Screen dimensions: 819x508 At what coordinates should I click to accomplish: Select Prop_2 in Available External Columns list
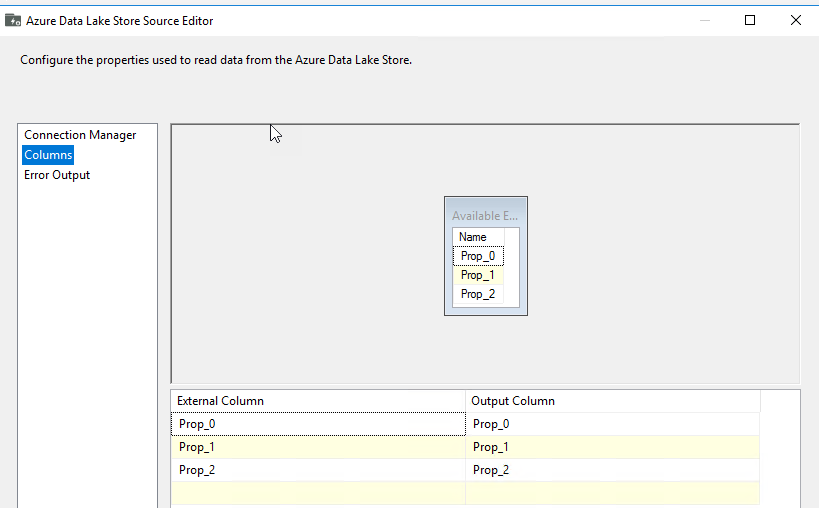click(478, 294)
